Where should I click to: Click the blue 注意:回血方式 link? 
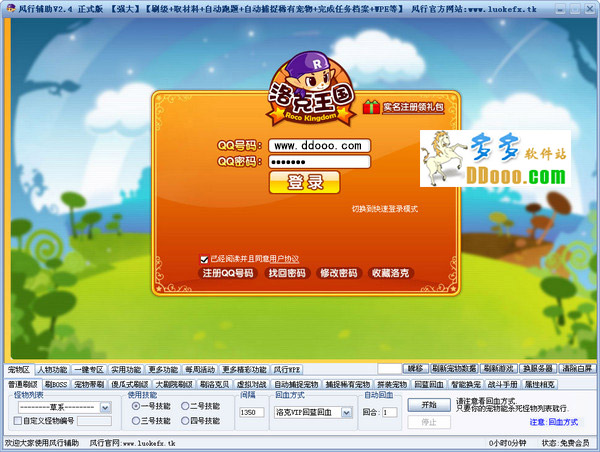pyautogui.click(x=554, y=422)
